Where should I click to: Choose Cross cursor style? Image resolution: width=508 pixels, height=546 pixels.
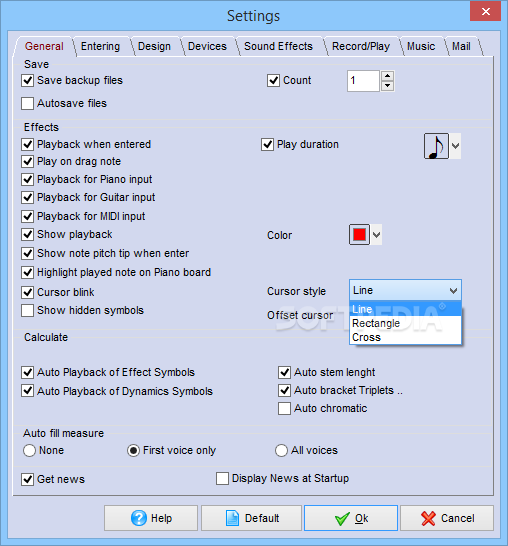[x=405, y=337]
